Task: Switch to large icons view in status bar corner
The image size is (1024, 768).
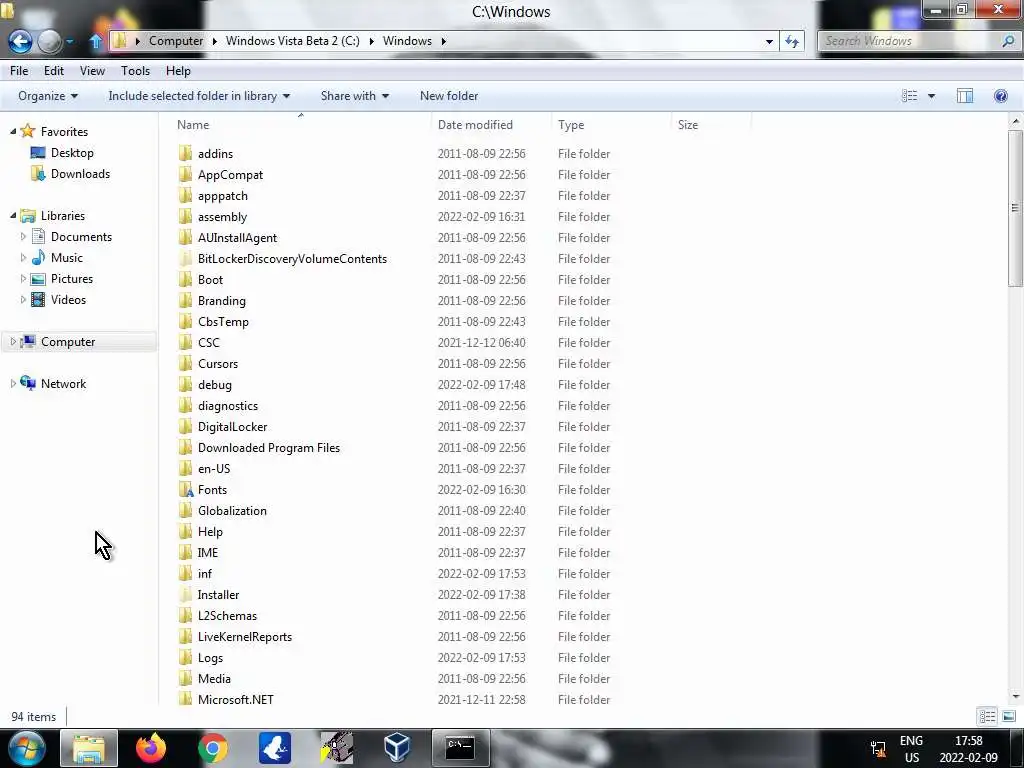Action: pyautogui.click(x=1008, y=717)
